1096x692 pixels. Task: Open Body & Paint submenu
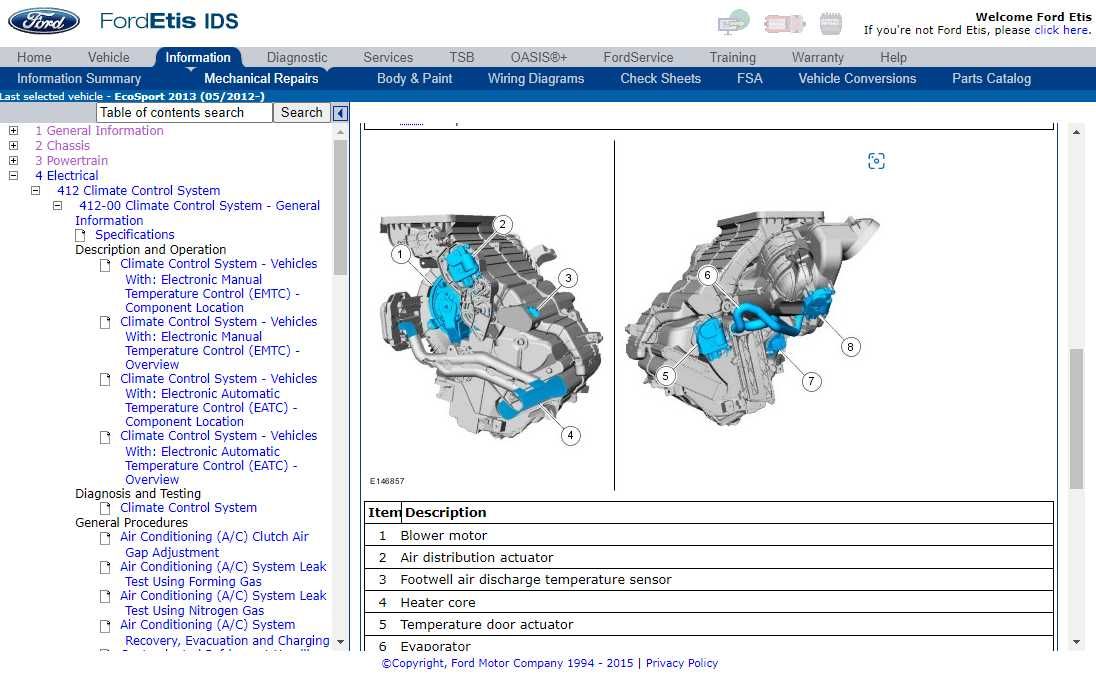pyautogui.click(x=414, y=78)
